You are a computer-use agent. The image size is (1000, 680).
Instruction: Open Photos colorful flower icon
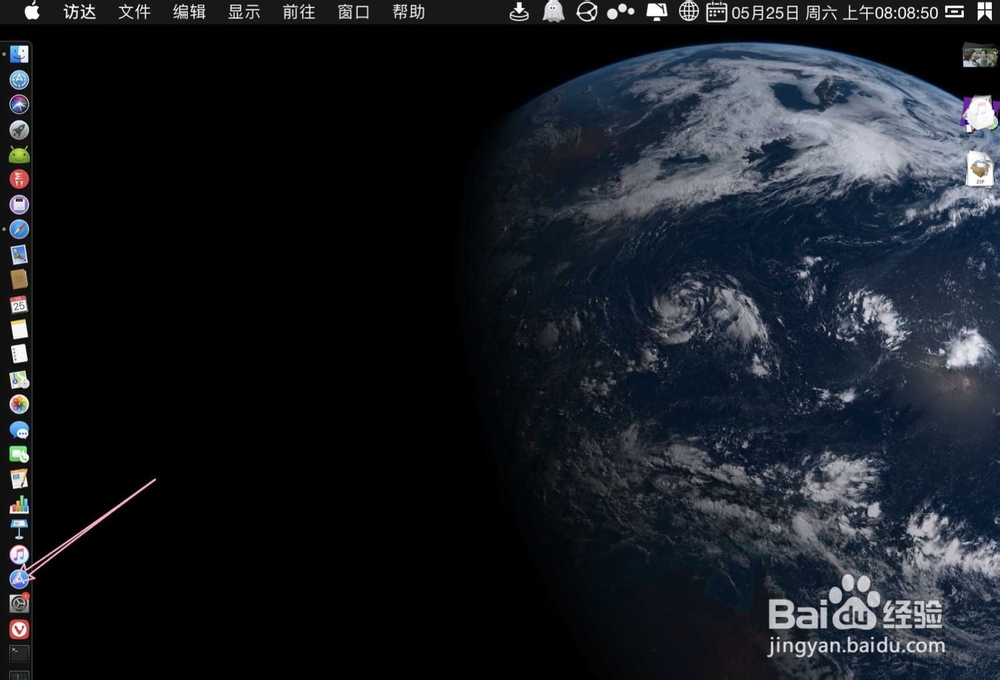19,404
